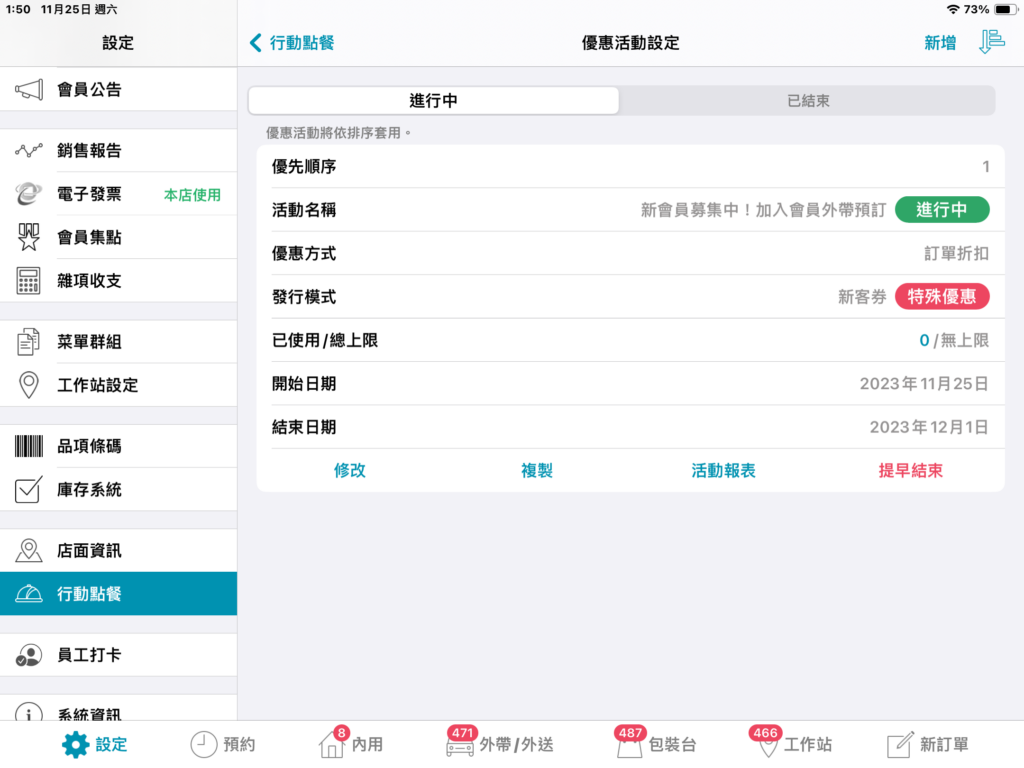Image resolution: width=1024 pixels, height=768 pixels.
Task: Click the map pin icon for 工作站設定
Action: tap(29, 385)
